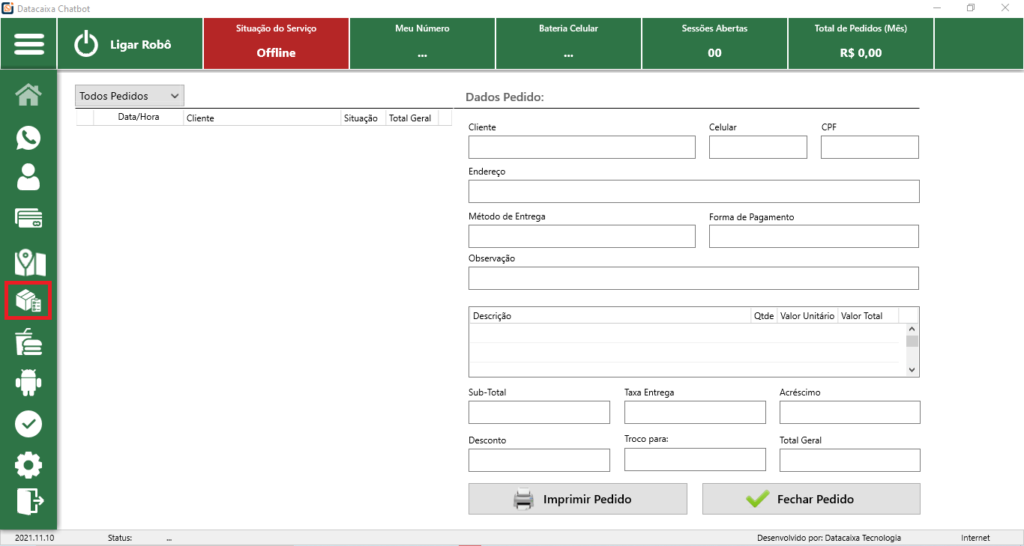Screen dimensions: 1024x546
Task: Open the customer user sidebar icon
Action: [28, 177]
